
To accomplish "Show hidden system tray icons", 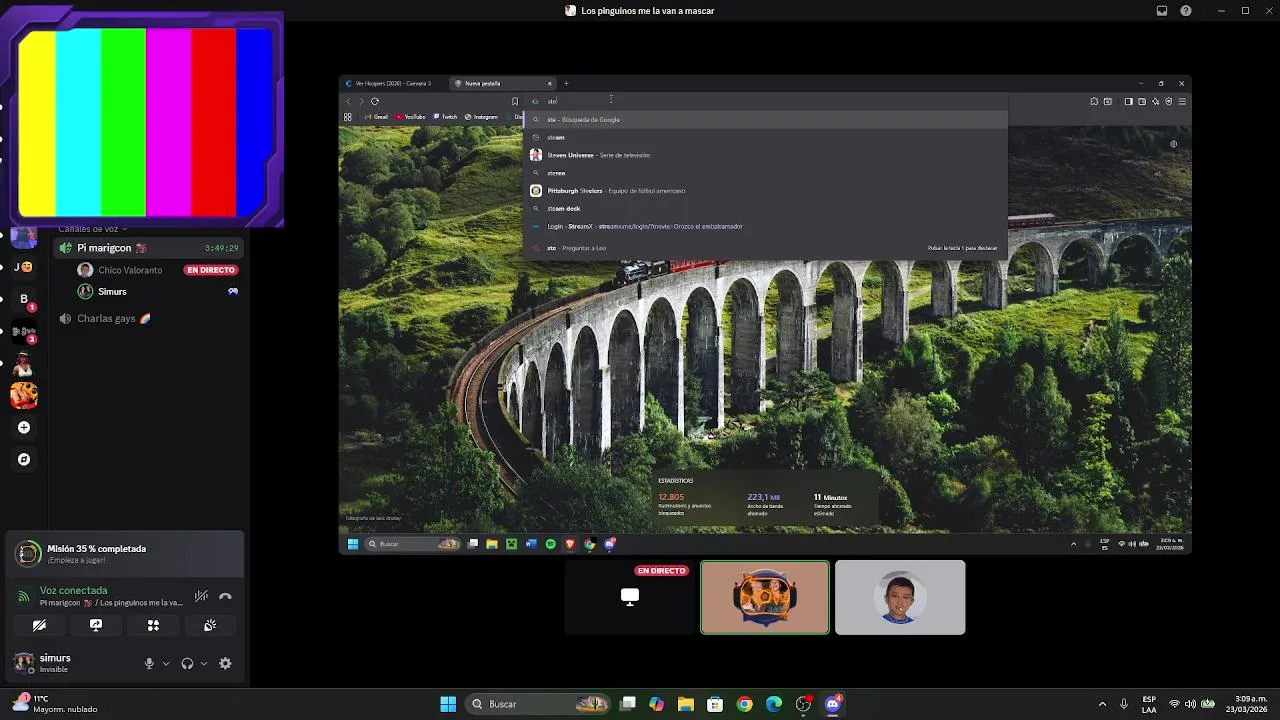I will point(1102,704).
